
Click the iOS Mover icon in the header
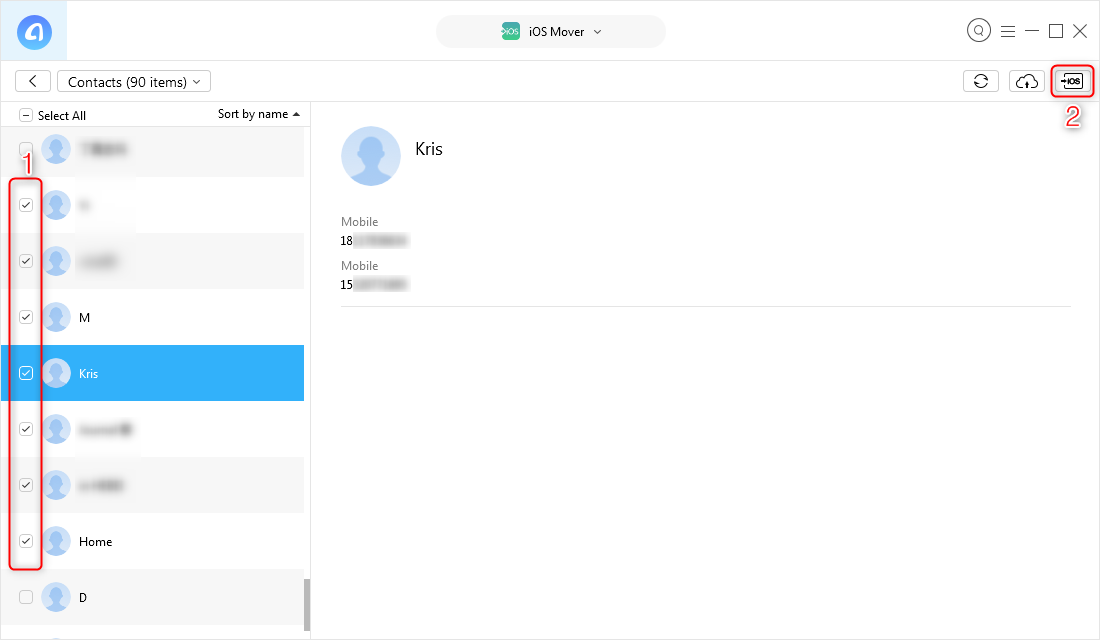click(x=511, y=31)
